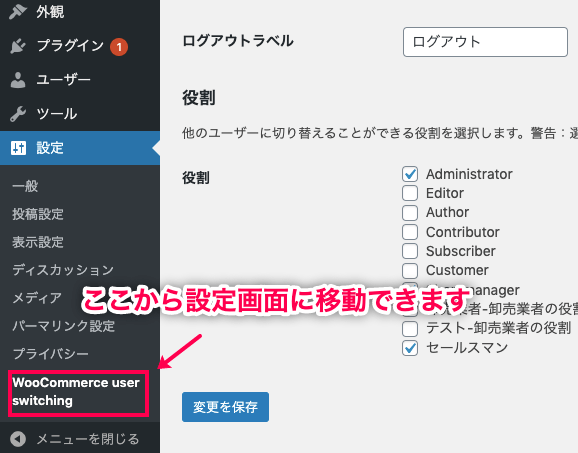Click the Tools wrench icon

[x=18, y=114]
